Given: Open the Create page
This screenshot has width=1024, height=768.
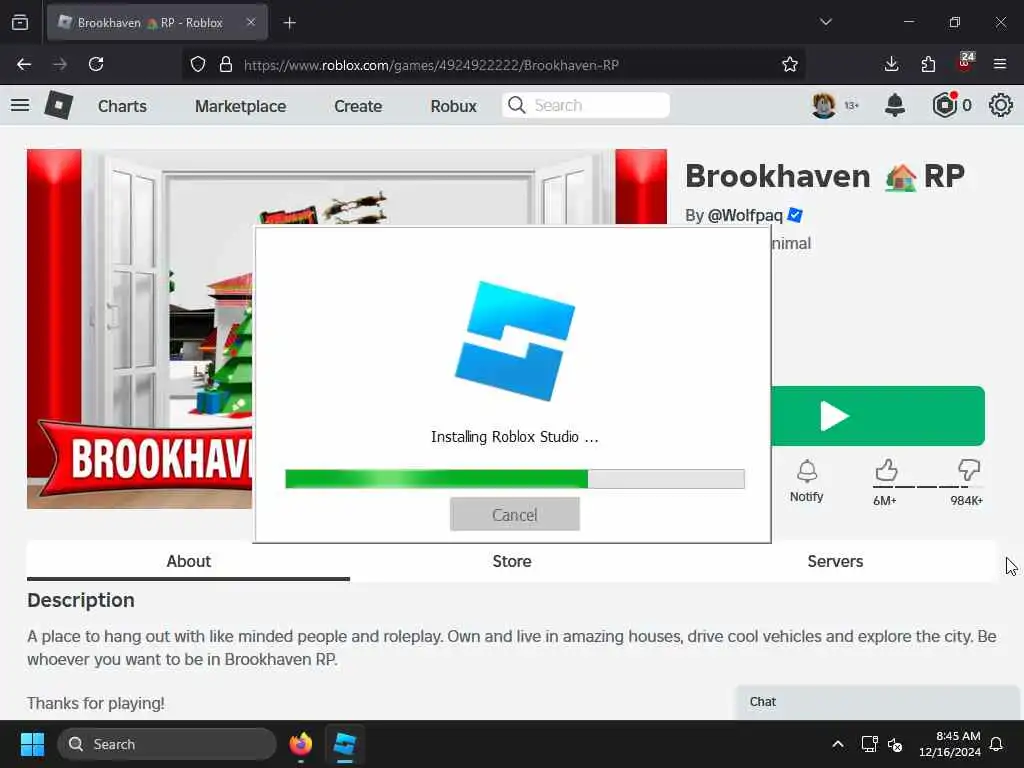Looking at the screenshot, I should click(358, 106).
